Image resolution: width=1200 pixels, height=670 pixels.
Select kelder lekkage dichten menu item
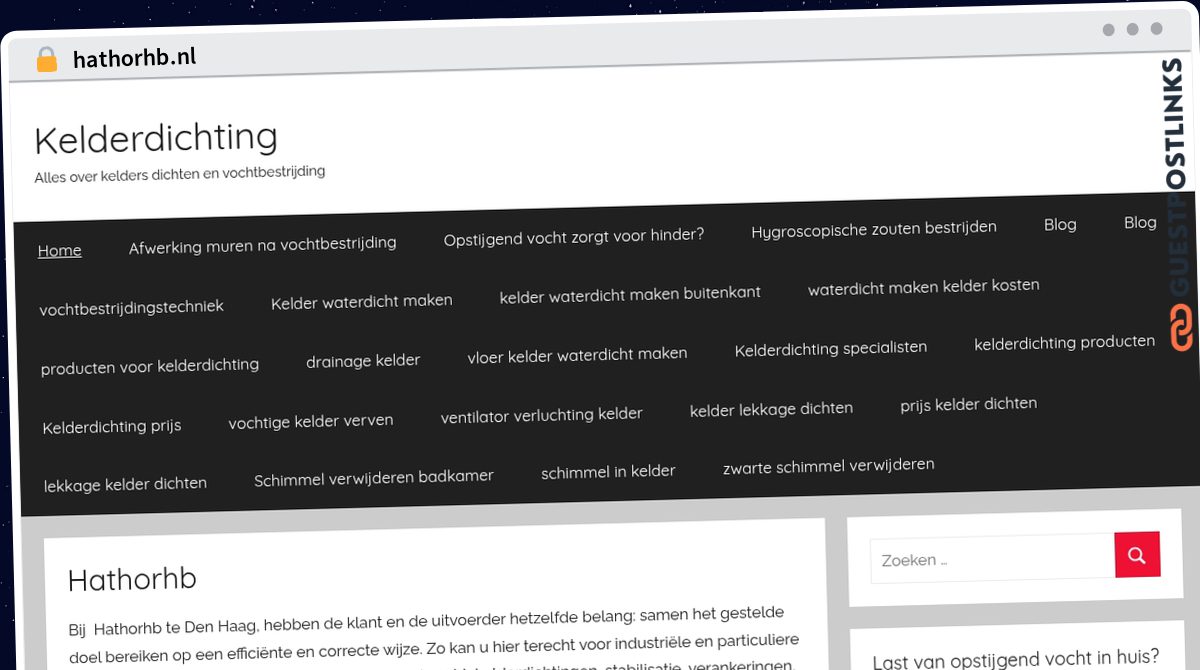[x=771, y=409]
